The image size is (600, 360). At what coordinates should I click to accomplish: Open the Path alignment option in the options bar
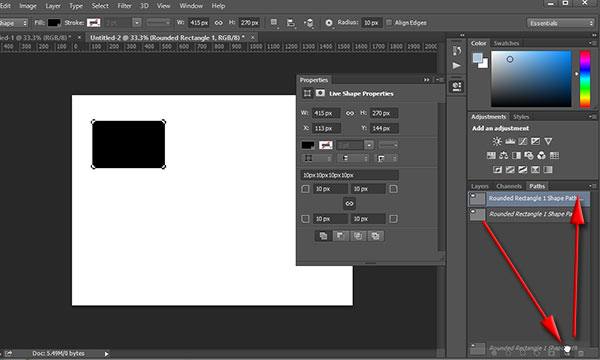291,23
